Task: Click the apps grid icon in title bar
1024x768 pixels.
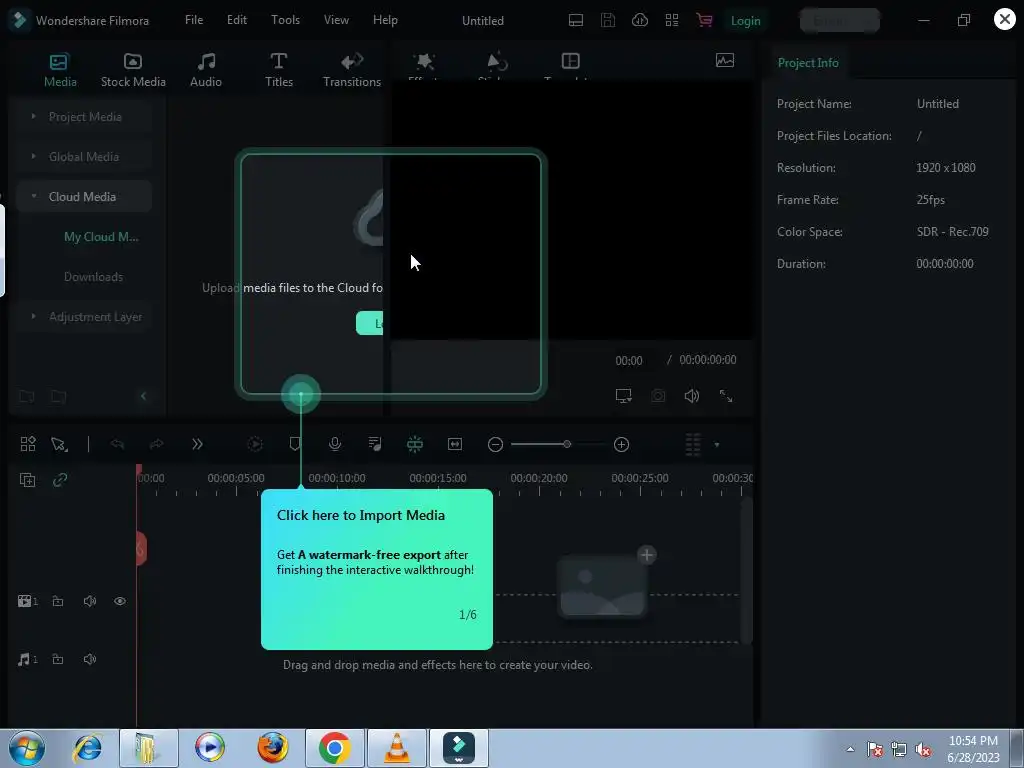Action: [x=672, y=20]
